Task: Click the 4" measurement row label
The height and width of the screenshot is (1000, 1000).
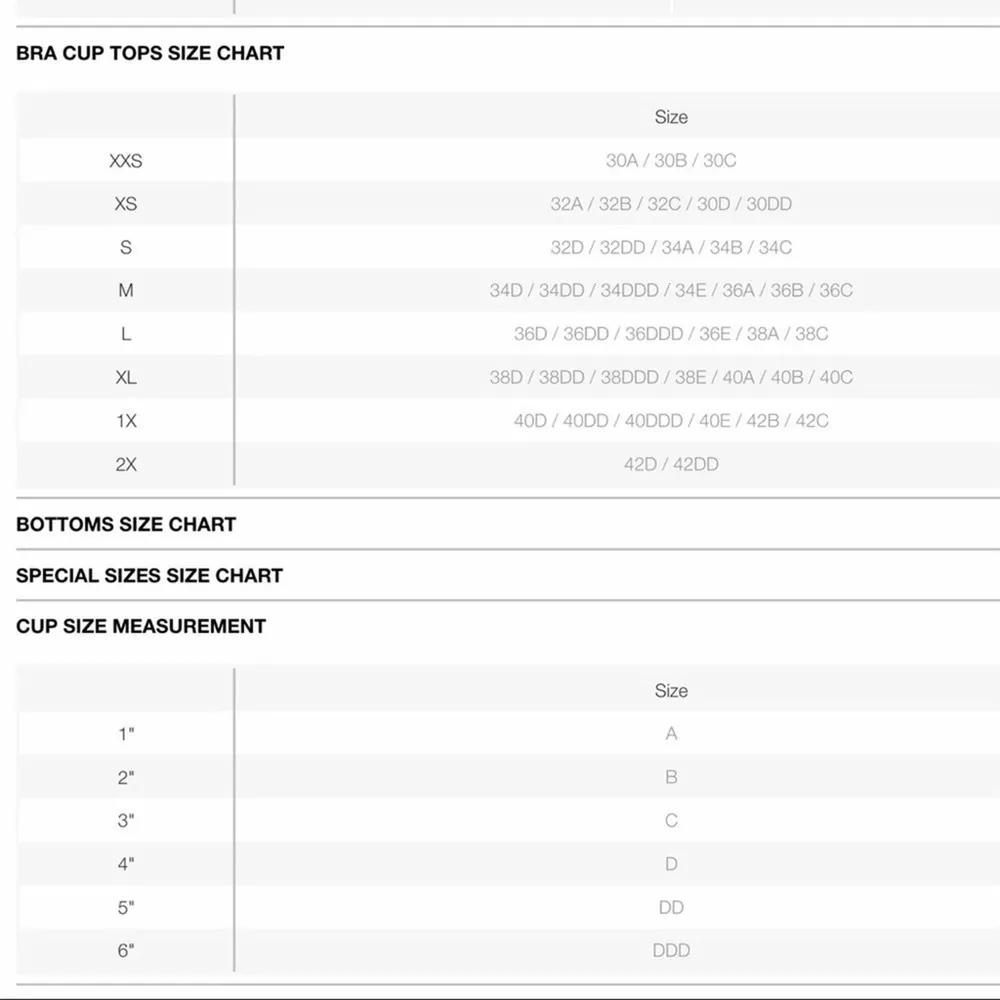Action: click(x=126, y=864)
